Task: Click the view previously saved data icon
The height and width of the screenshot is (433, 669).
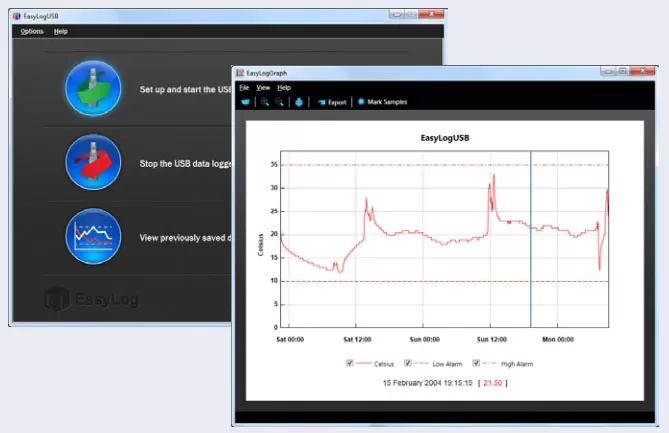Action: point(93,236)
